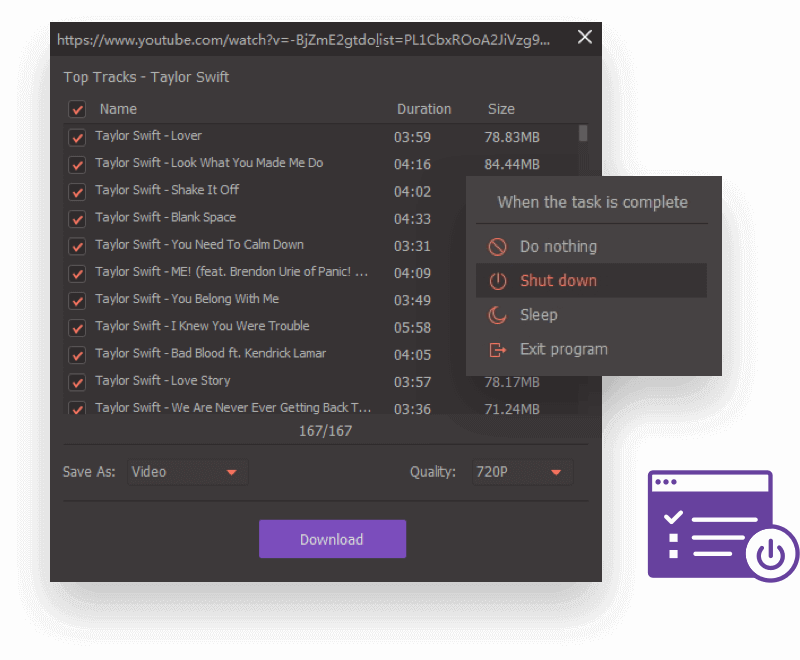Click the Bad Blood ft. Kendrick Lamar title
The image size is (800, 660).
tap(210, 353)
